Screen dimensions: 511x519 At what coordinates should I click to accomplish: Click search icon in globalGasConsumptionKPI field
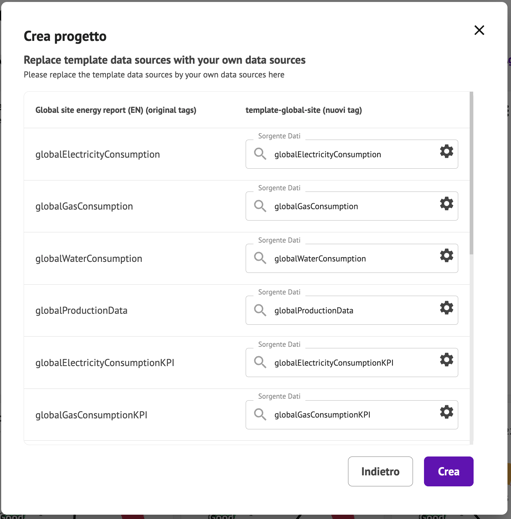[x=260, y=415]
